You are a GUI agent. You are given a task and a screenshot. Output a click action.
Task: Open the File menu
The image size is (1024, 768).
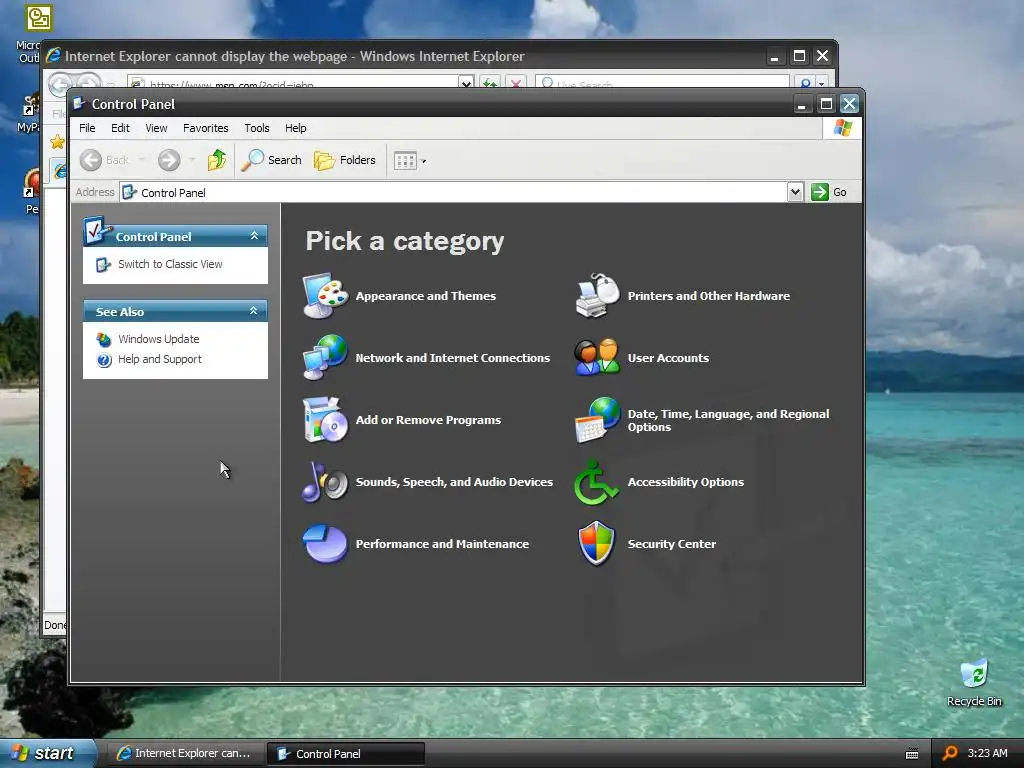[87, 128]
